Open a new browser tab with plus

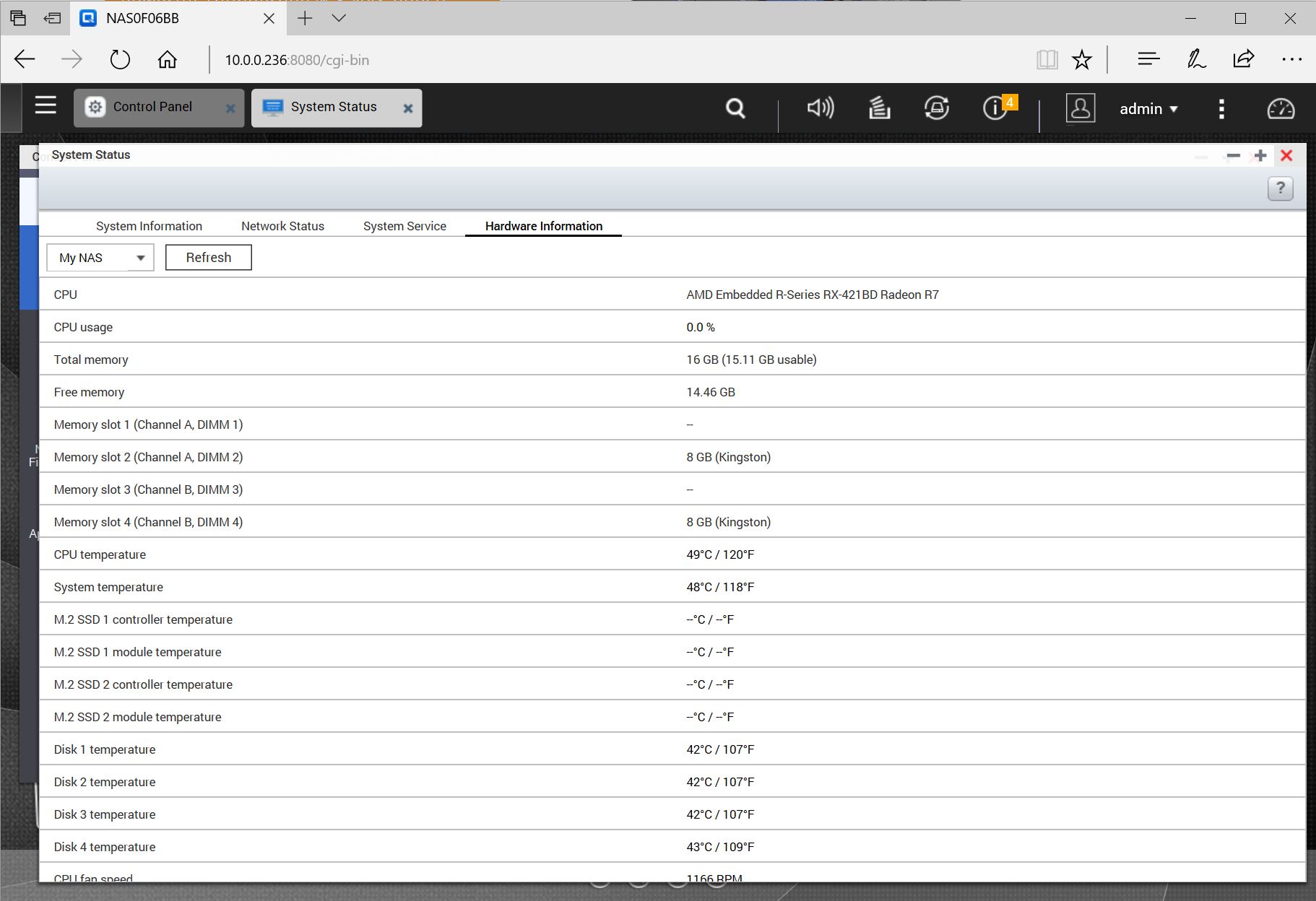(305, 18)
